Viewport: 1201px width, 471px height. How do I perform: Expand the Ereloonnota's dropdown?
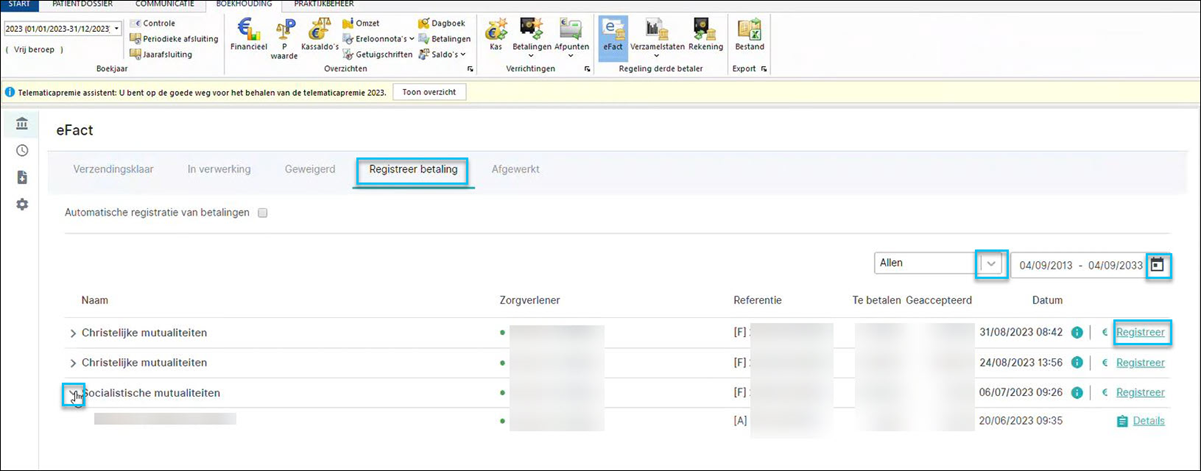tap(379, 39)
